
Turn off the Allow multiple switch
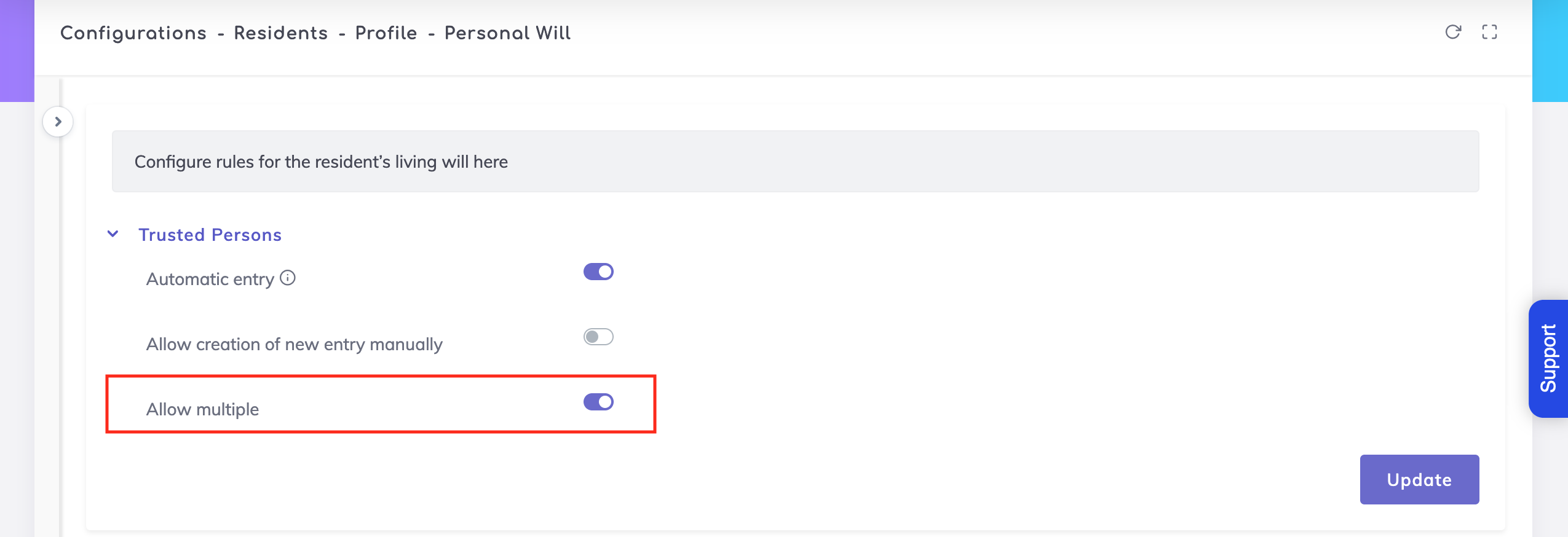(x=598, y=402)
